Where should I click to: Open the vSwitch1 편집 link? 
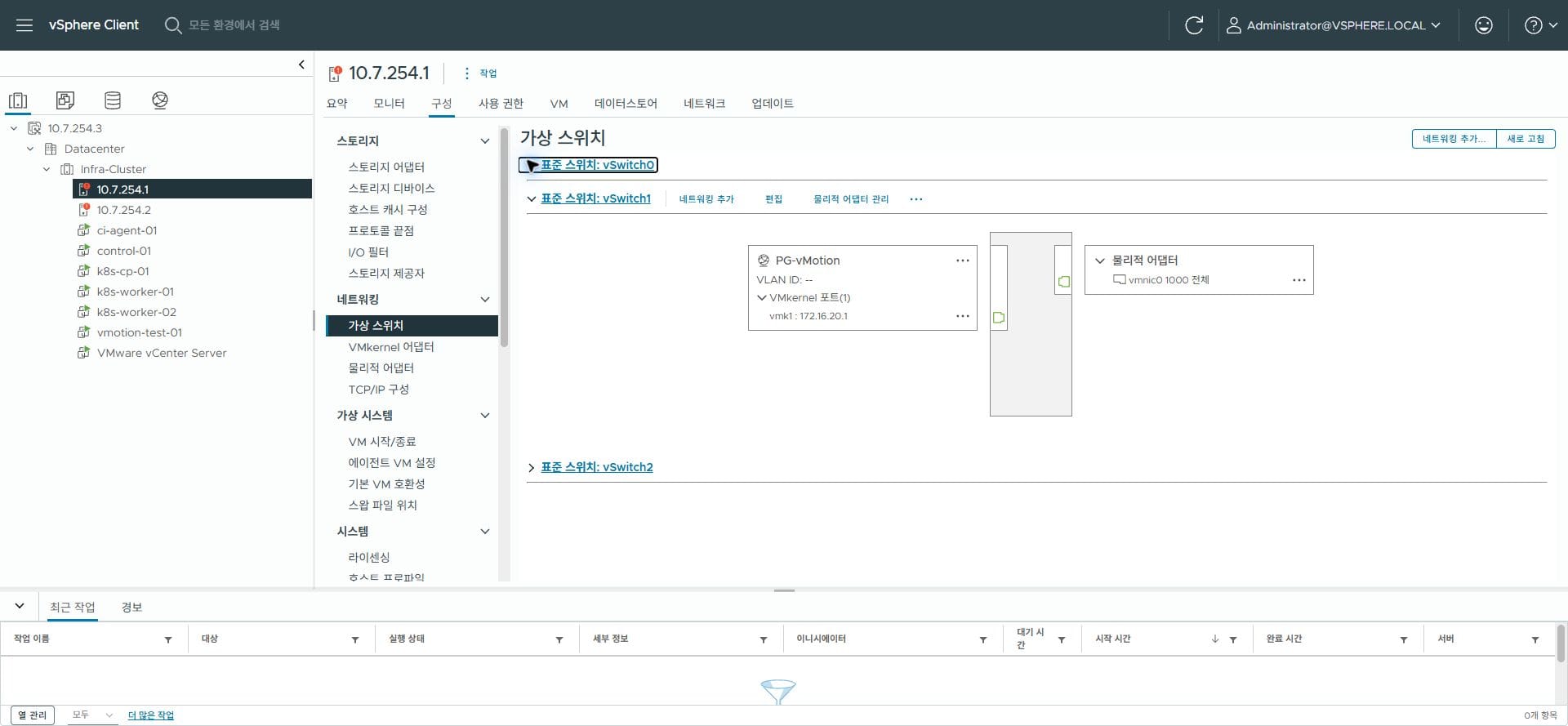point(773,199)
